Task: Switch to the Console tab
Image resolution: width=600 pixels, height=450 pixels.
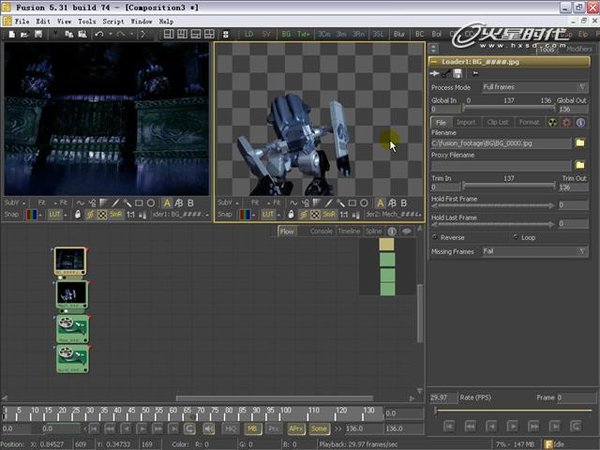Action: [x=321, y=232]
